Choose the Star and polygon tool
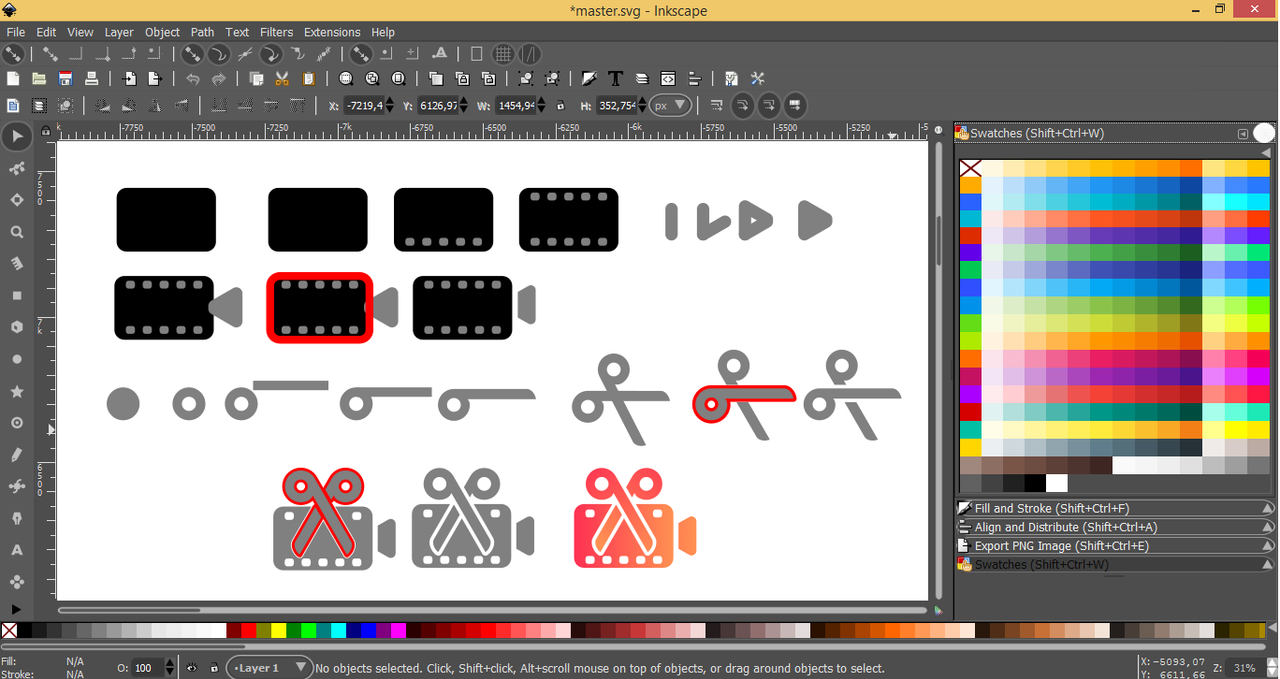The image size is (1280, 679). point(16,391)
